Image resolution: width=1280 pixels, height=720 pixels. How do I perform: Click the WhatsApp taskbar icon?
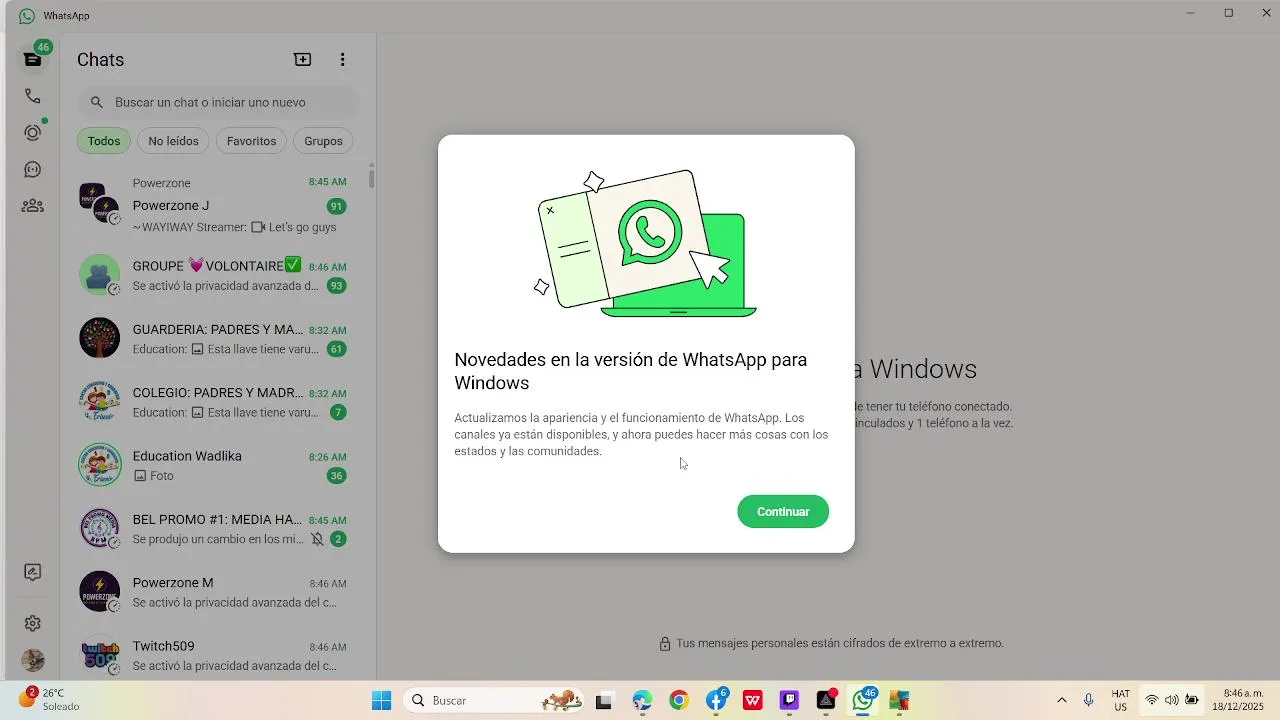click(x=863, y=701)
